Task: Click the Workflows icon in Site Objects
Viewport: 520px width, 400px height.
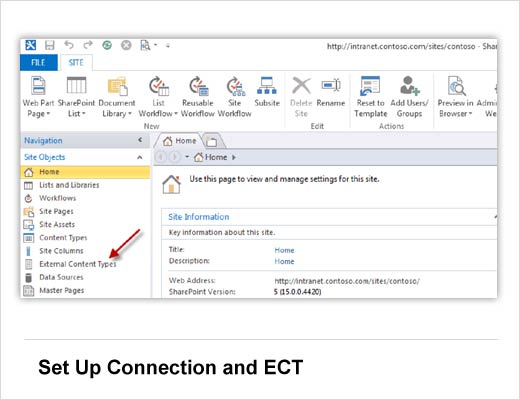Action: point(29,198)
